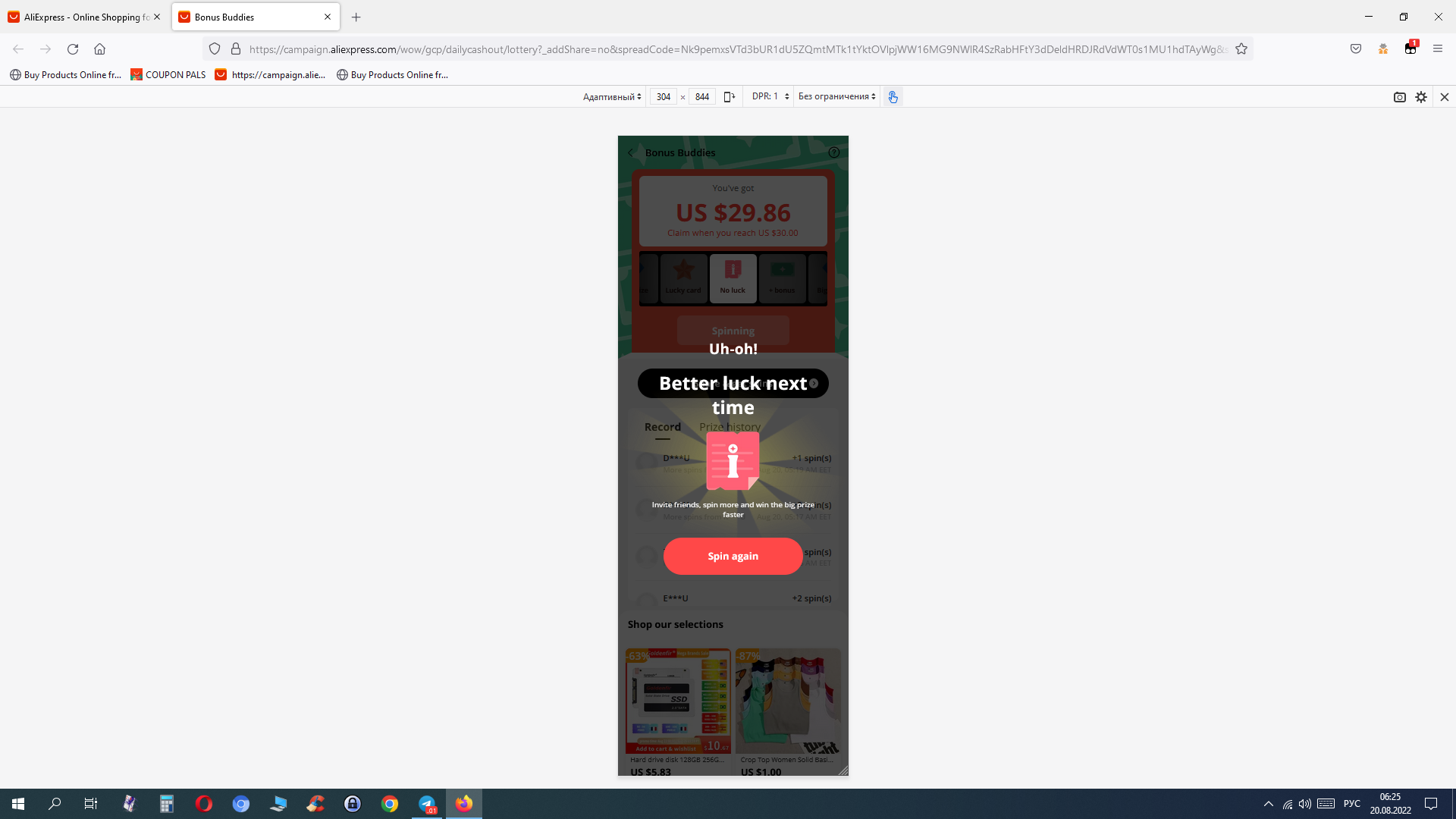Open the DPR dropdown
1456x819 pixels.
(x=770, y=97)
